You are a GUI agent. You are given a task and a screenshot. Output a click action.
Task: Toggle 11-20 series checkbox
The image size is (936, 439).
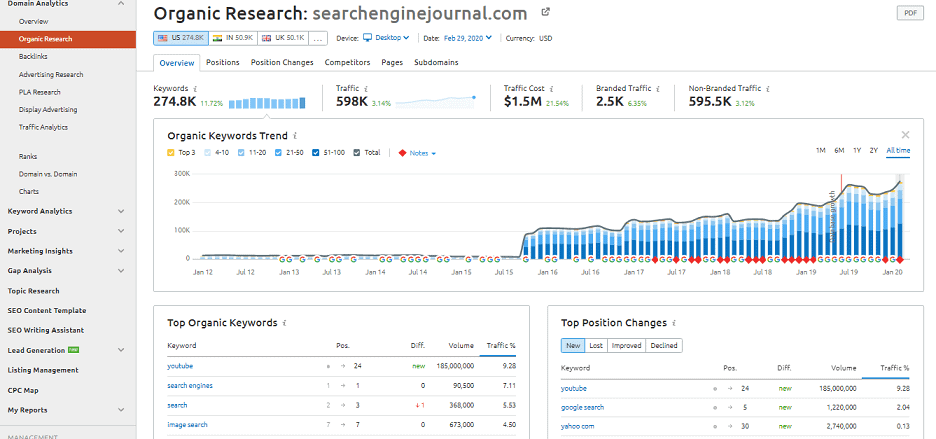[x=241, y=153]
